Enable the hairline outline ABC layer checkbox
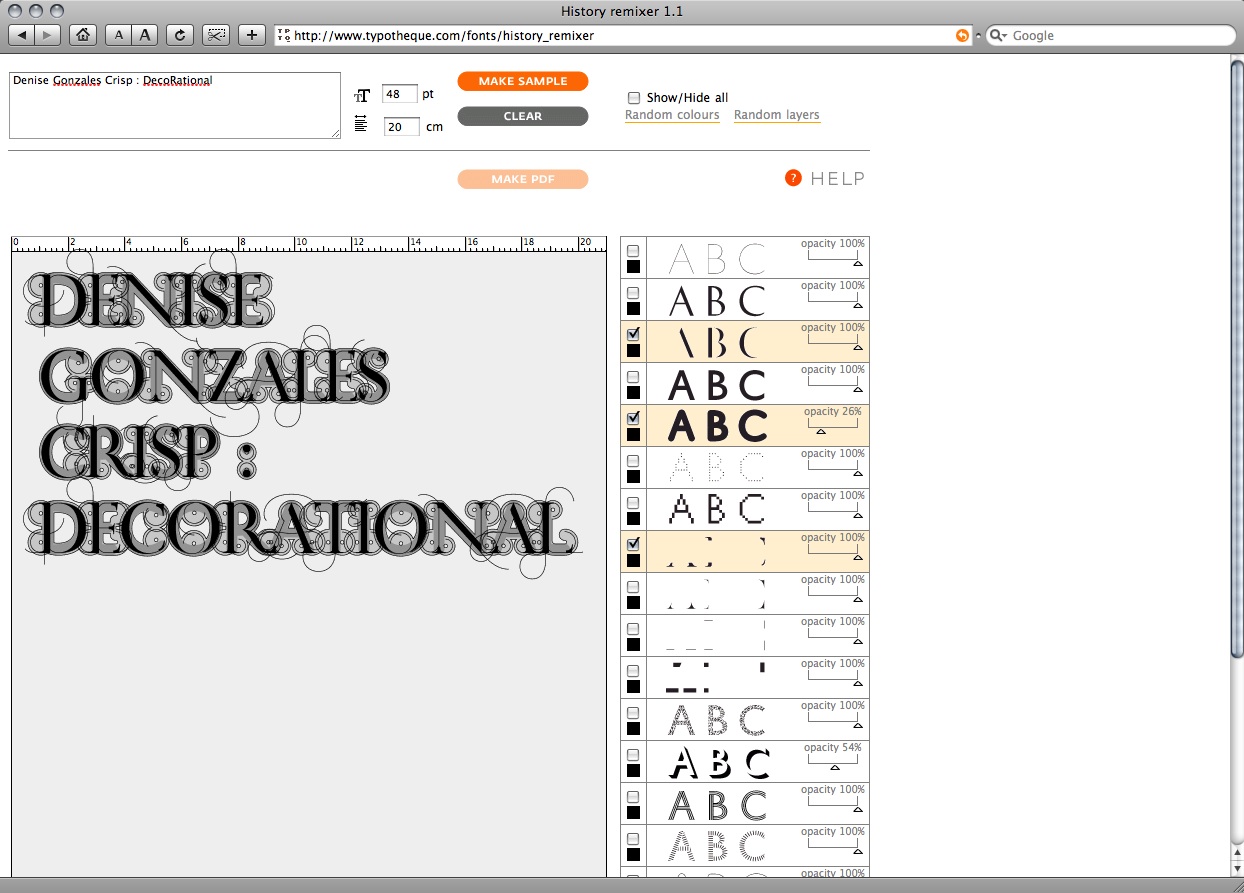Screen dimensions: 1244x893 click(633, 251)
